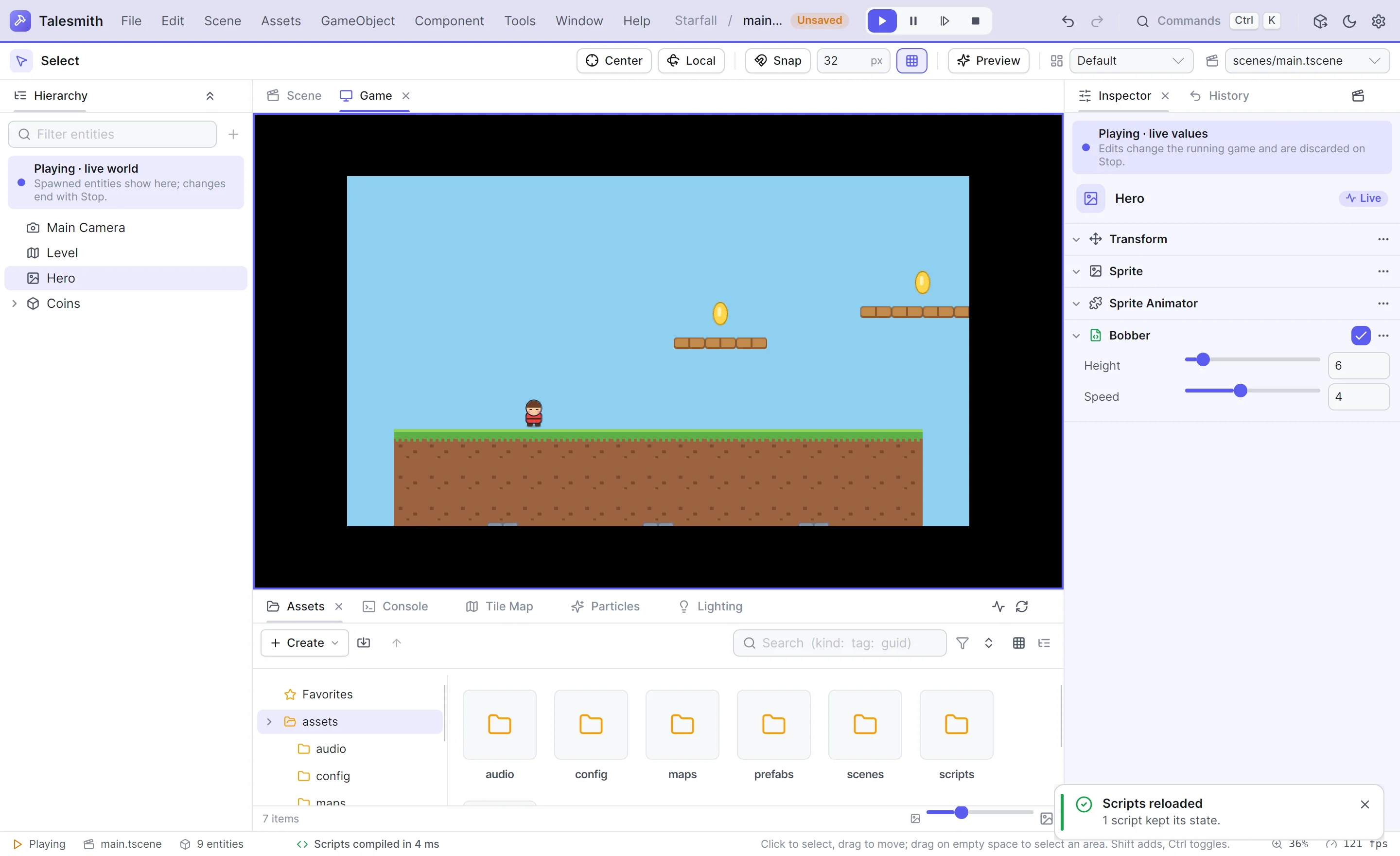Click the step frame button
This screenshot has width=1400, height=856.
click(x=945, y=21)
